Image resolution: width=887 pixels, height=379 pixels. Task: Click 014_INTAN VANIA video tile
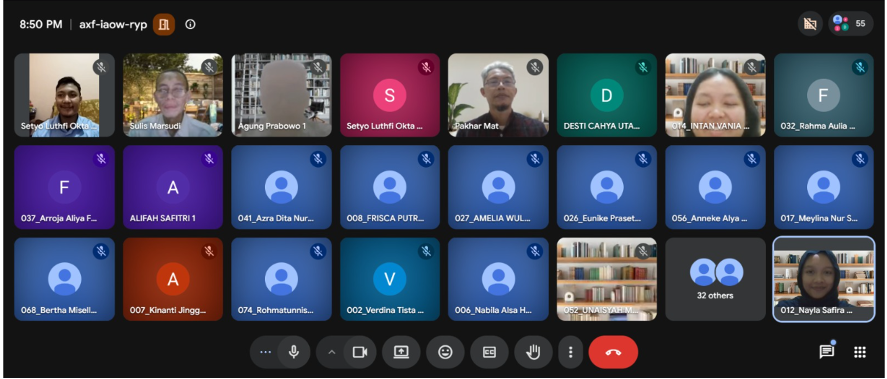point(716,95)
